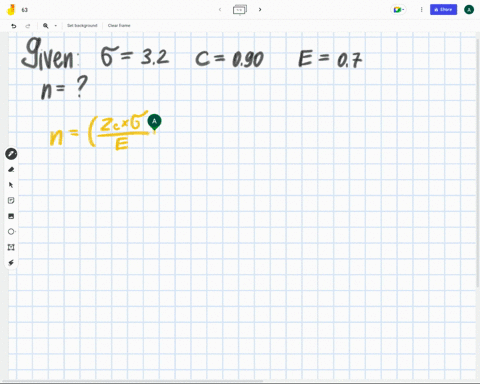Insert an image with image tool
The image size is (480, 384).
(11, 216)
